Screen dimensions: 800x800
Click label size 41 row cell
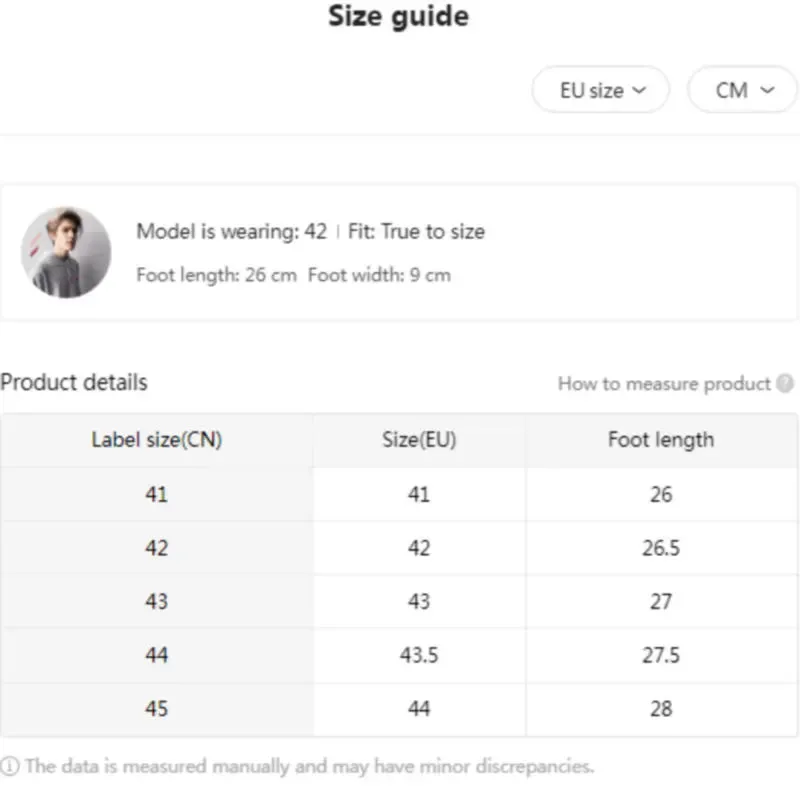157,494
